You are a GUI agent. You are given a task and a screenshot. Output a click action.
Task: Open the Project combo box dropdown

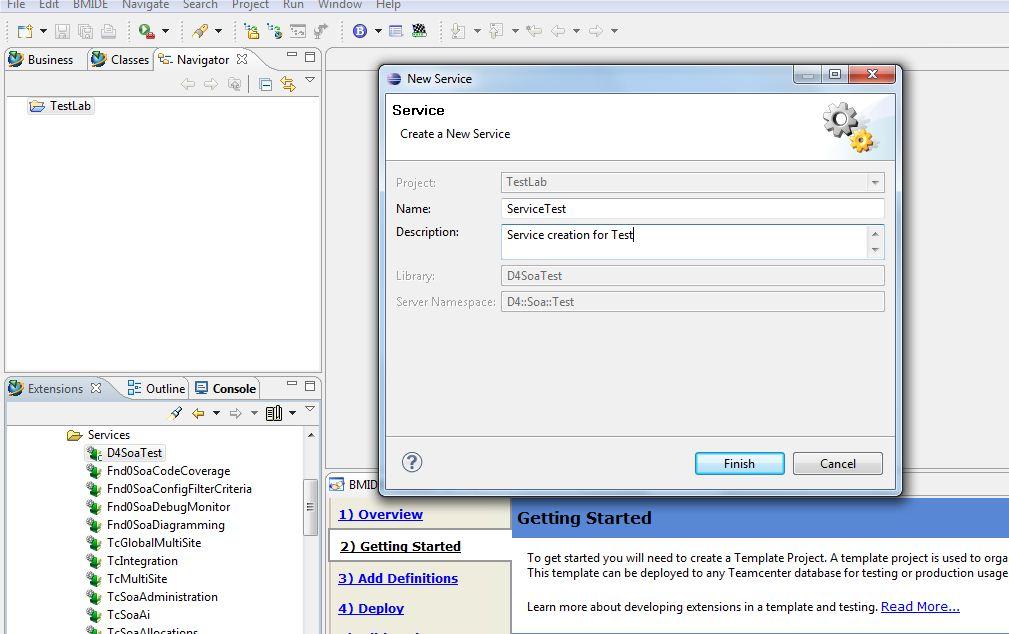click(x=875, y=183)
